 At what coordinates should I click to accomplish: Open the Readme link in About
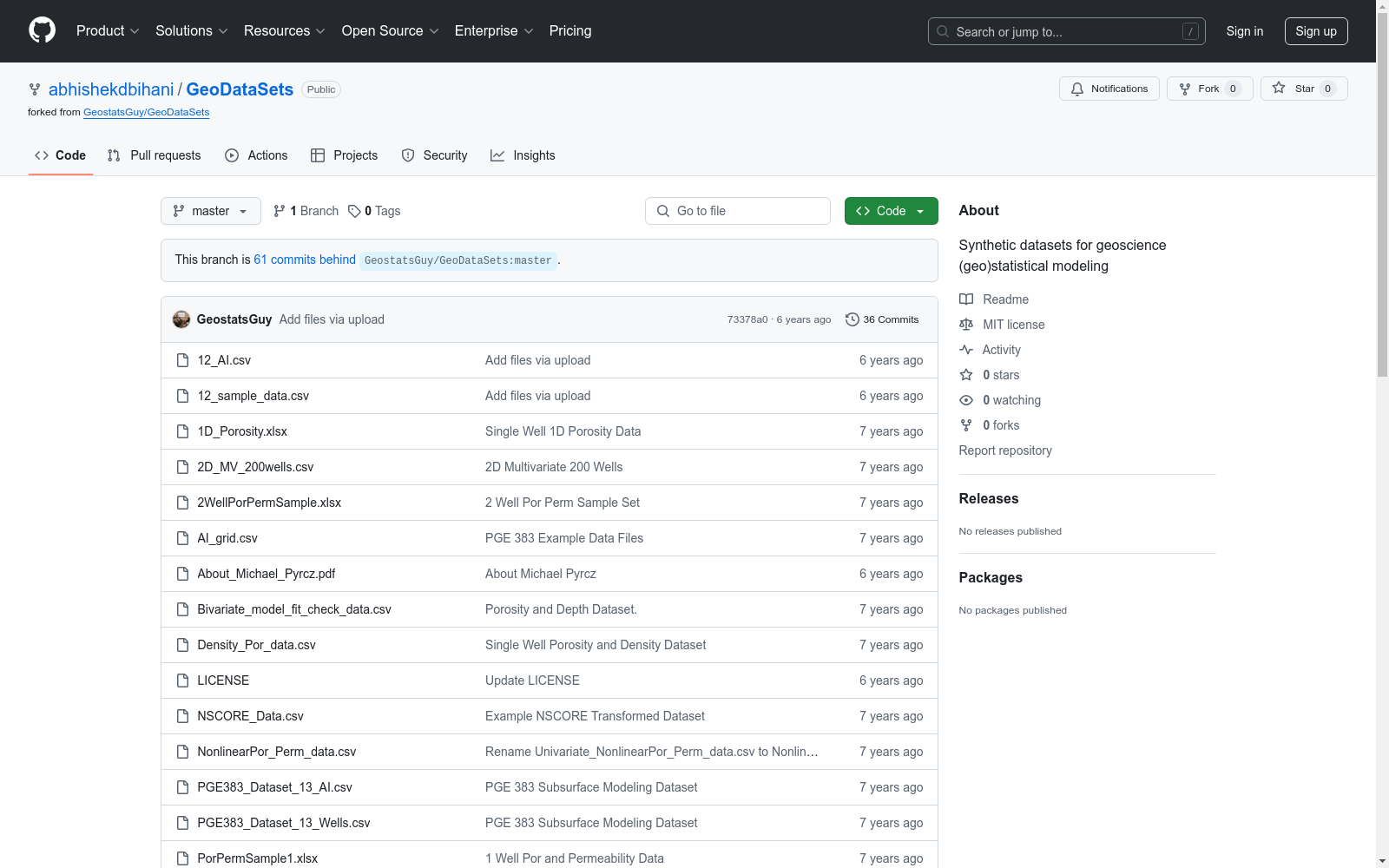point(994,299)
